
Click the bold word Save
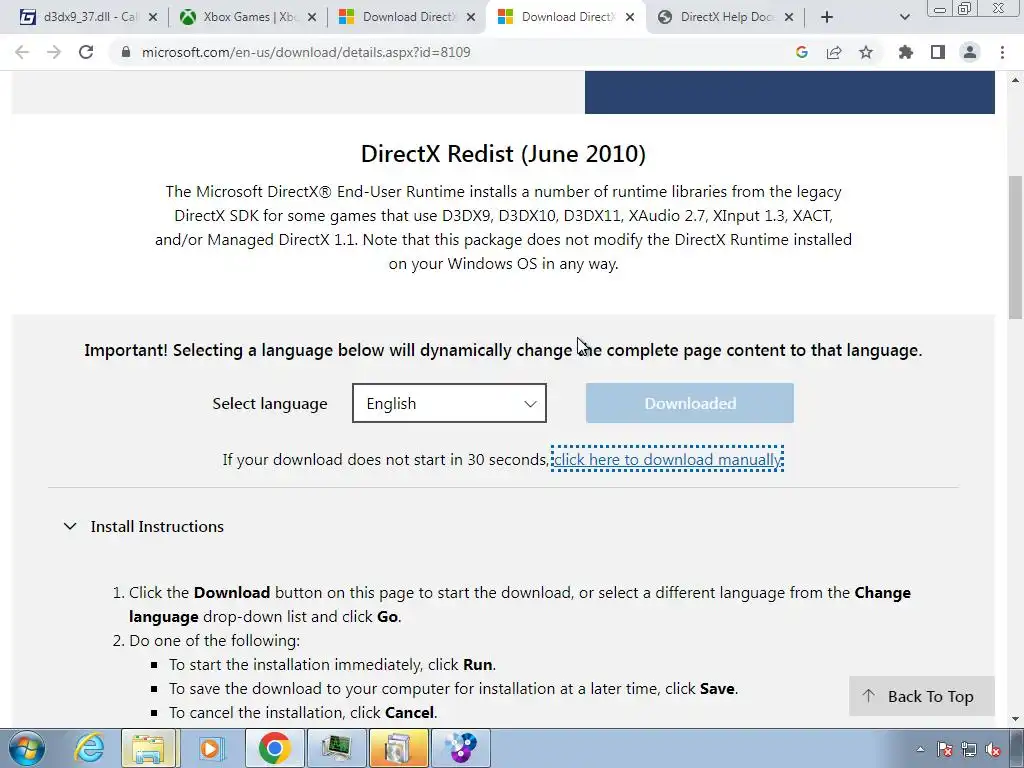pyautogui.click(x=717, y=688)
